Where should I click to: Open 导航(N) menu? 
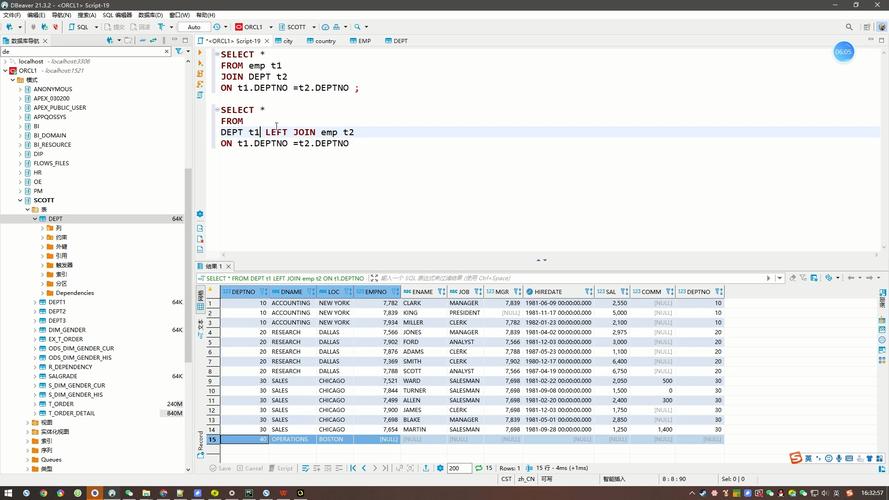(61, 15)
